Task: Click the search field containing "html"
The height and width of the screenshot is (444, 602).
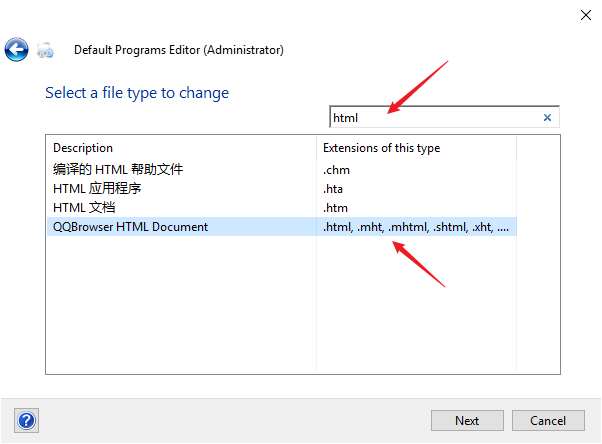Action: [x=434, y=118]
